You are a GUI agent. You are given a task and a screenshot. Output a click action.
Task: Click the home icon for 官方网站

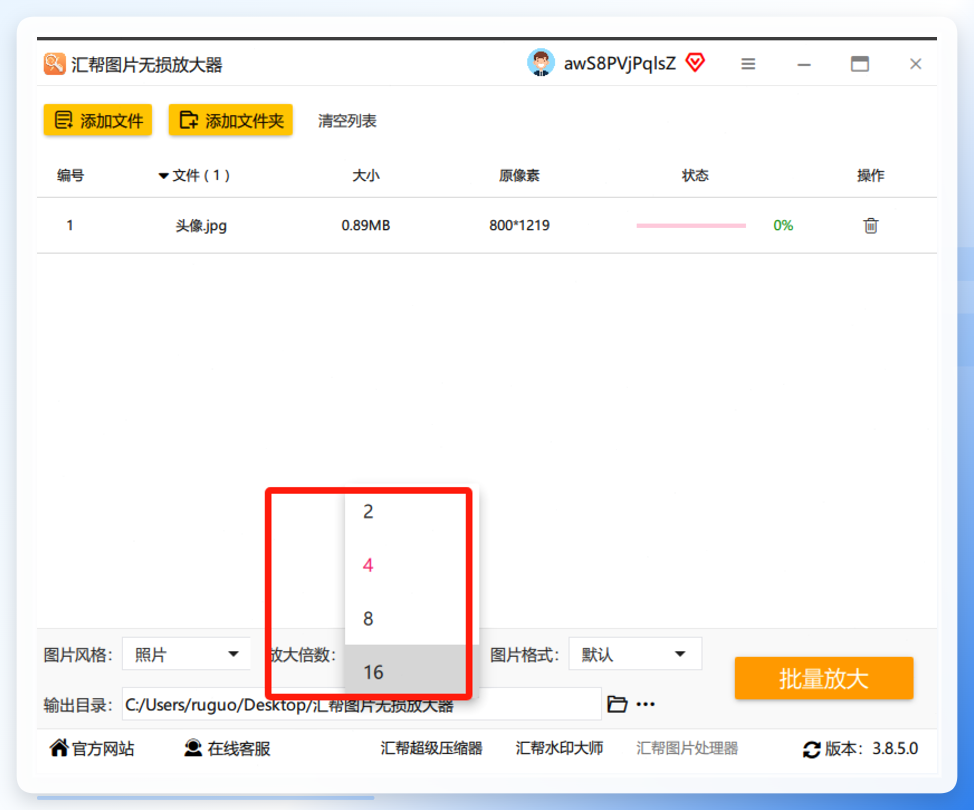pyautogui.click(x=59, y=747)
